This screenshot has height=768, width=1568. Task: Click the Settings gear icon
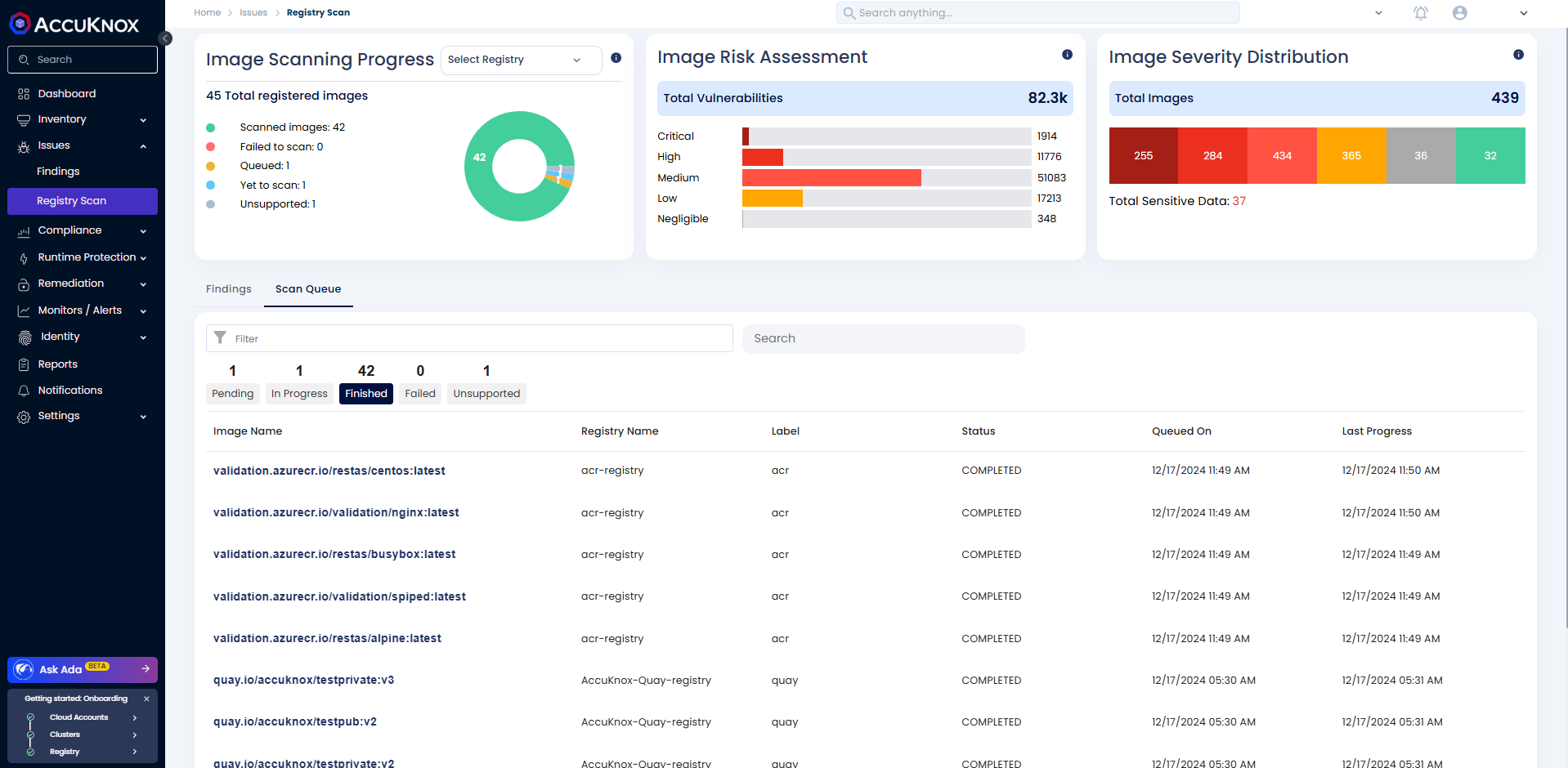24,417
